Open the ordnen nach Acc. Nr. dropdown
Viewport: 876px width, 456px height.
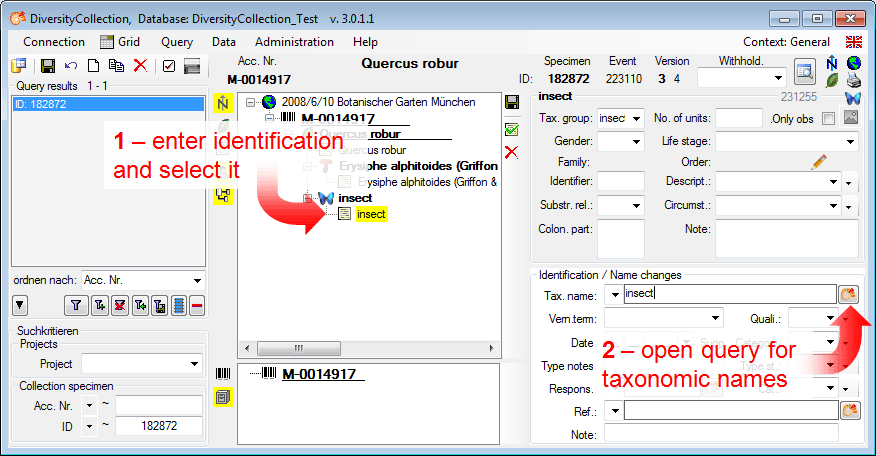(195, 281)
